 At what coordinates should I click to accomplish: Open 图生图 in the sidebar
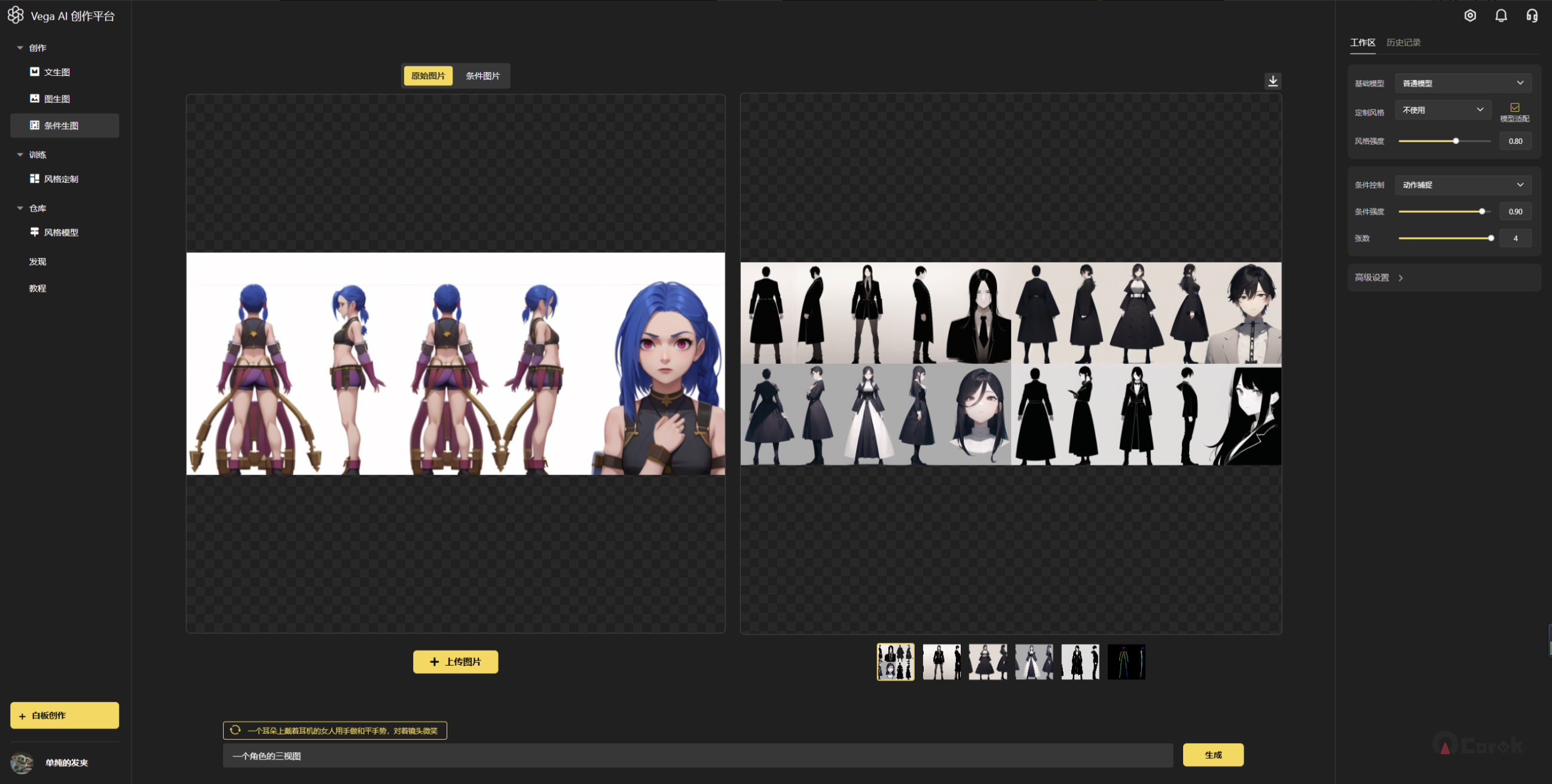pos(57,99)
